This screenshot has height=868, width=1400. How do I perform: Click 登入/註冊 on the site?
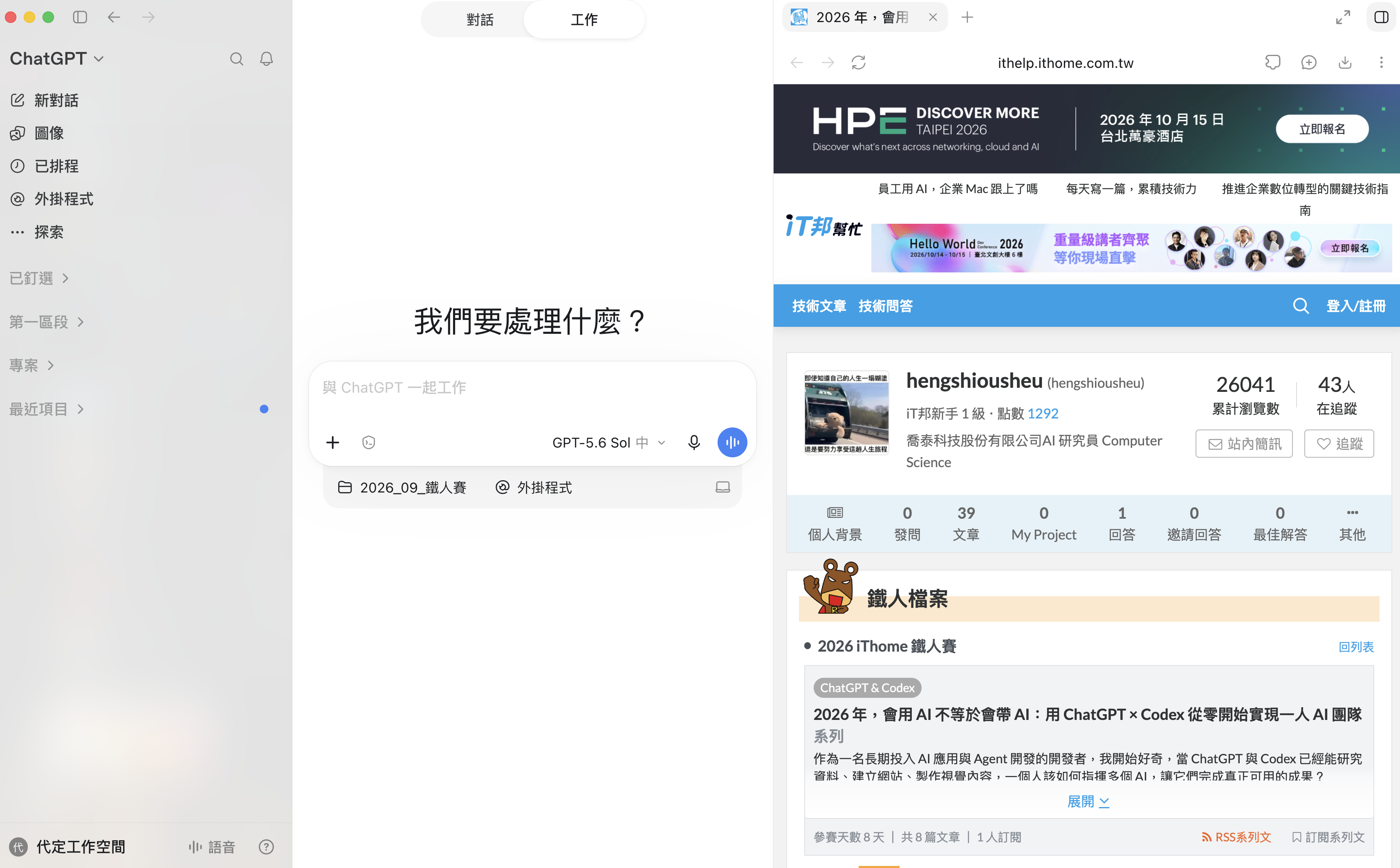(1356, 306)
